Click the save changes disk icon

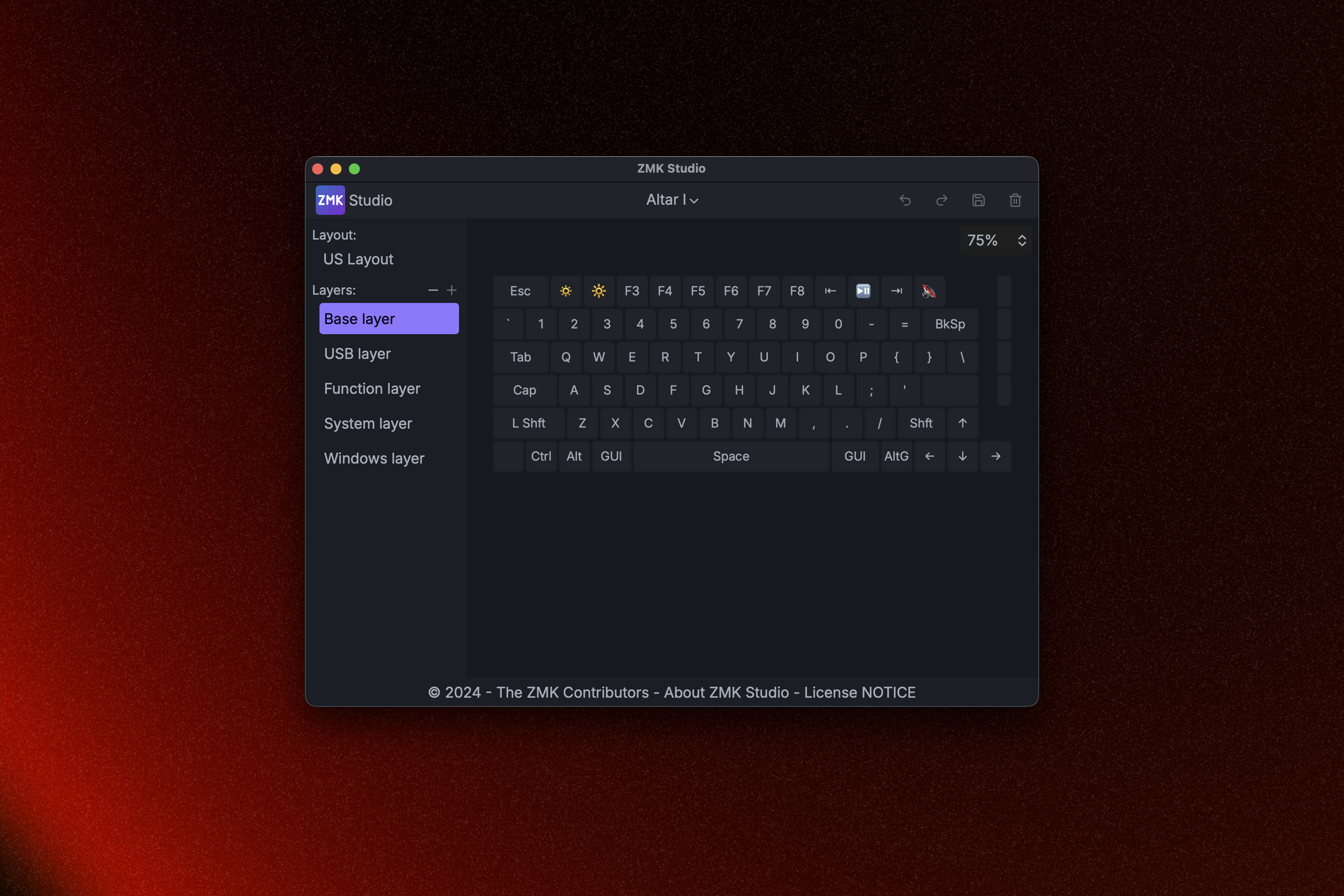tap(978, 200)
